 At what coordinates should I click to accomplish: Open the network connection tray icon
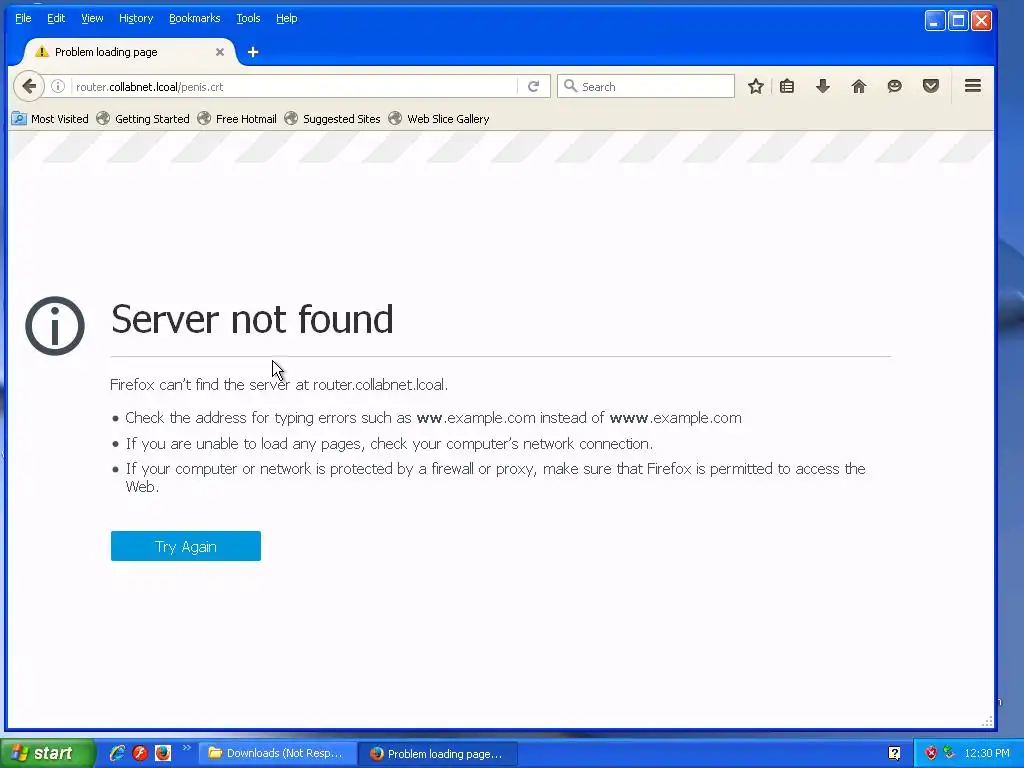(950, 754)
